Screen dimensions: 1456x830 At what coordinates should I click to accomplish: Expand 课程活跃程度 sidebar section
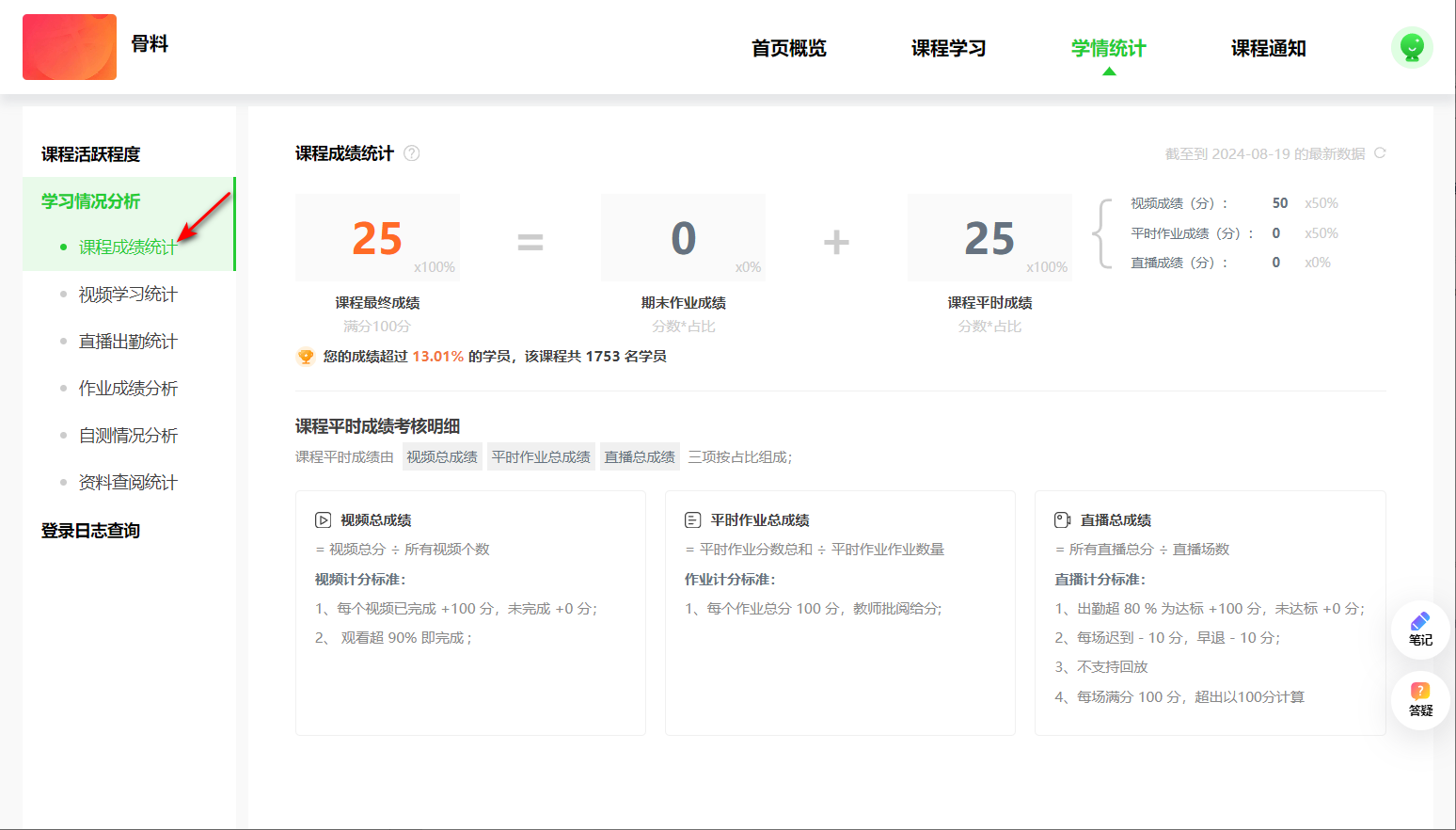pos(90,154)
